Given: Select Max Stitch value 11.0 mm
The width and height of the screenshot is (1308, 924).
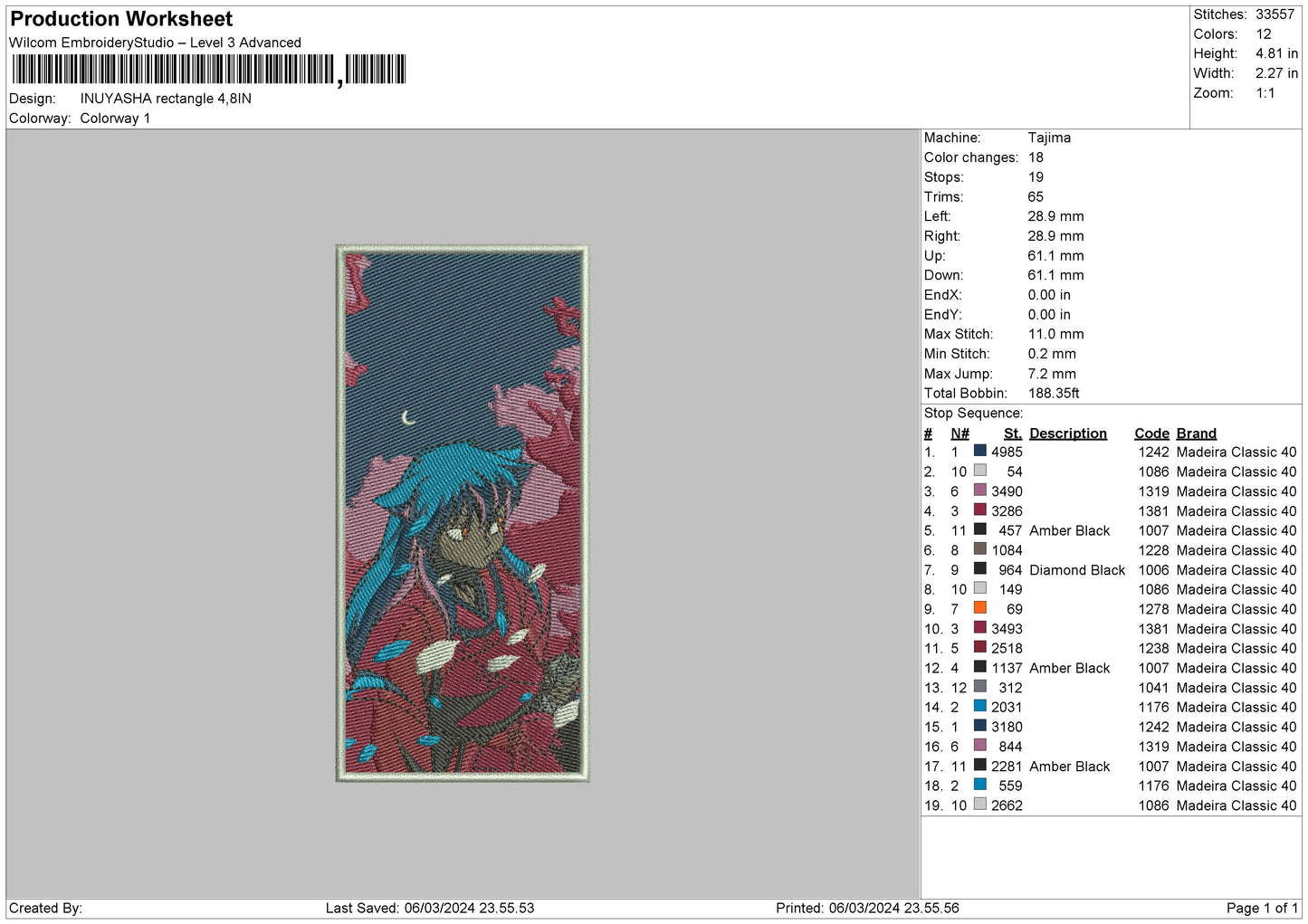Looking at the screenshot, I should pyautogui.click(x=1055, y=334).
